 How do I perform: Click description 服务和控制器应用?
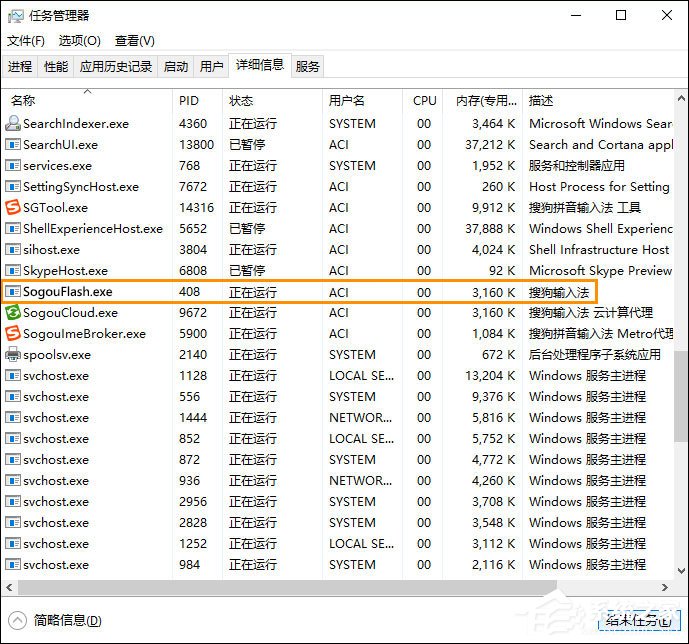(577, 166)
